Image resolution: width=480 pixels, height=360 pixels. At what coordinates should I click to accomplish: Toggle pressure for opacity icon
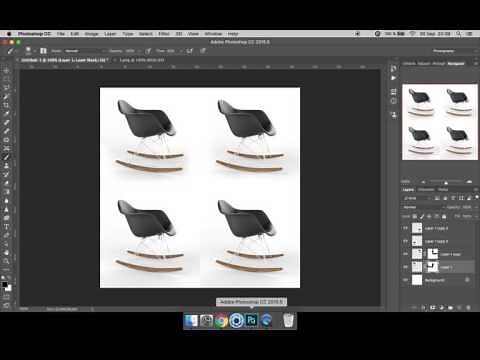148,51
